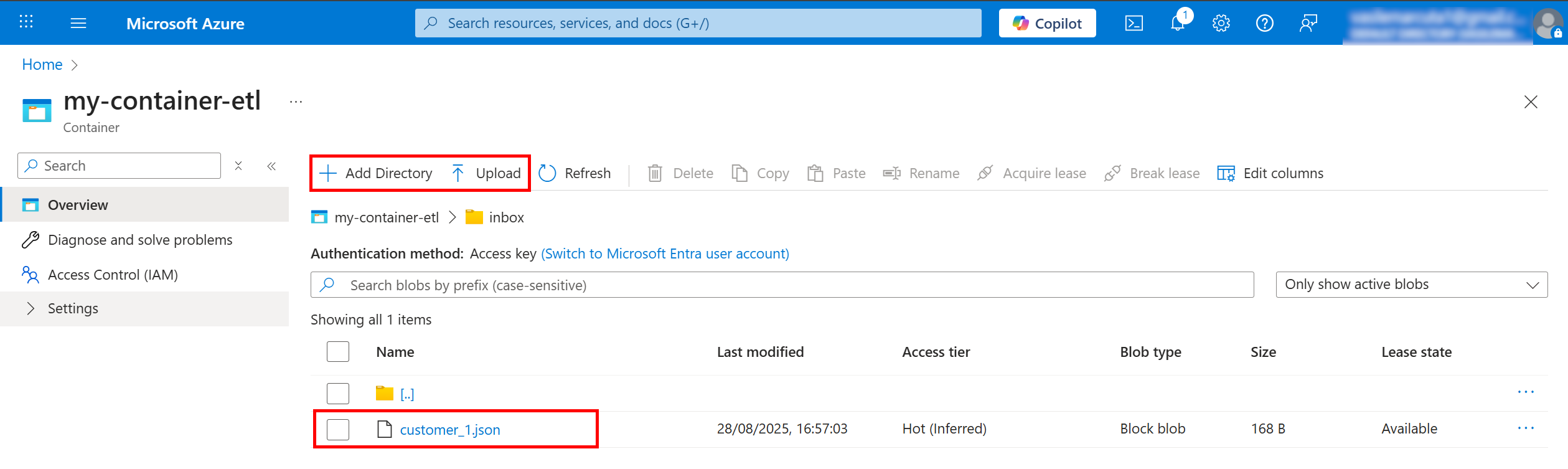The width and height of the screenshot is (1568, 469).
Task: Click Break lease
Action: click(x=1152, y=173)
